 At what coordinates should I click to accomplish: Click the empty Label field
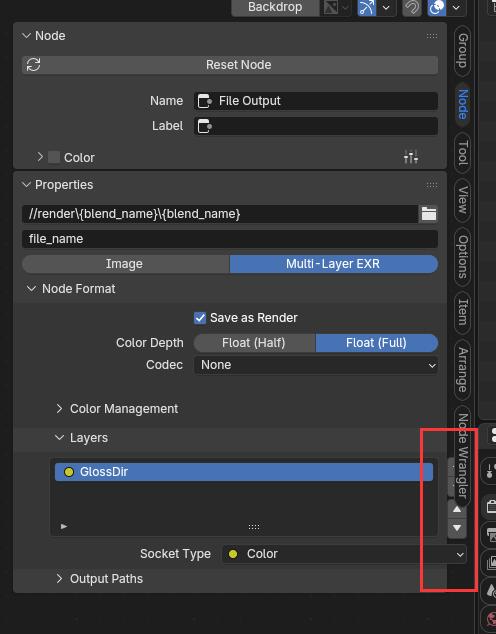pyautogui.click(x=316, y=126)
